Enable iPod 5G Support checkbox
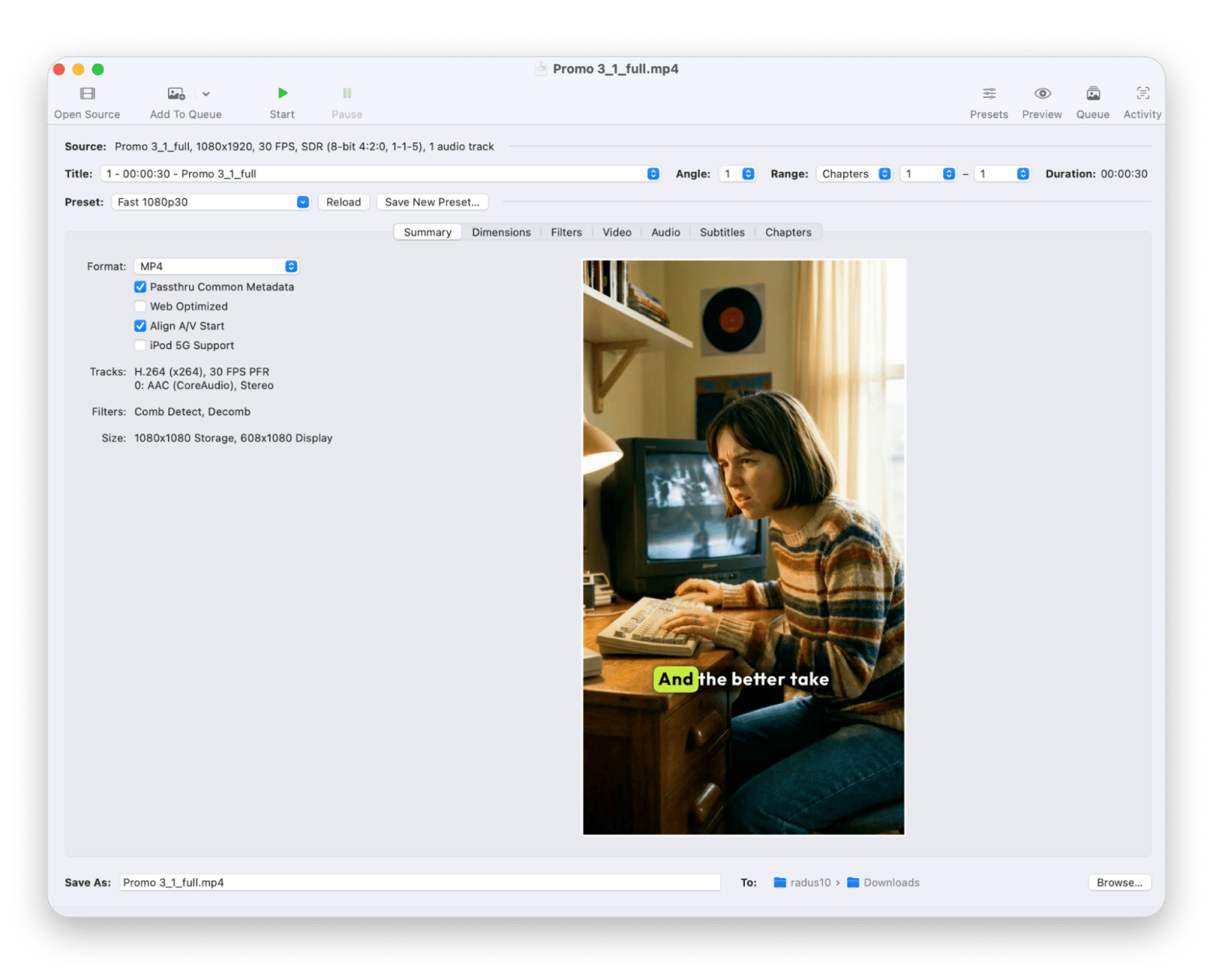This screenshot has height=980, width=1213. click(x=140, y=345)
